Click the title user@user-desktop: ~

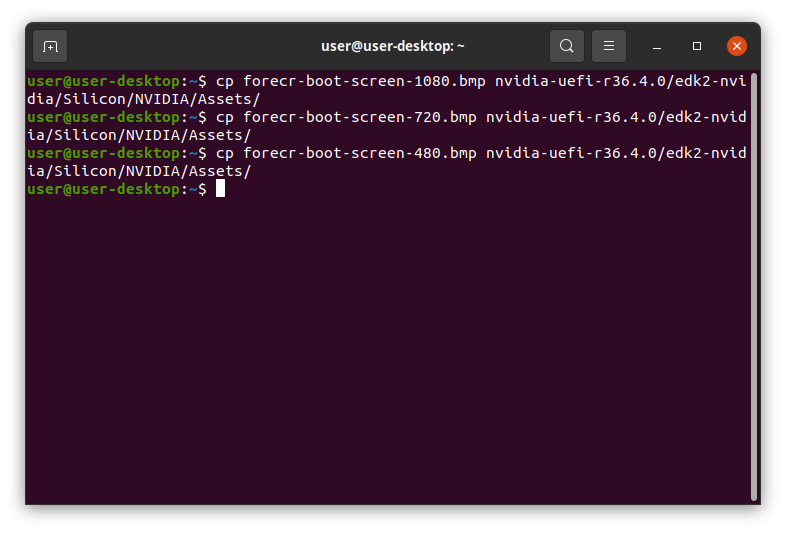(392, 46)
